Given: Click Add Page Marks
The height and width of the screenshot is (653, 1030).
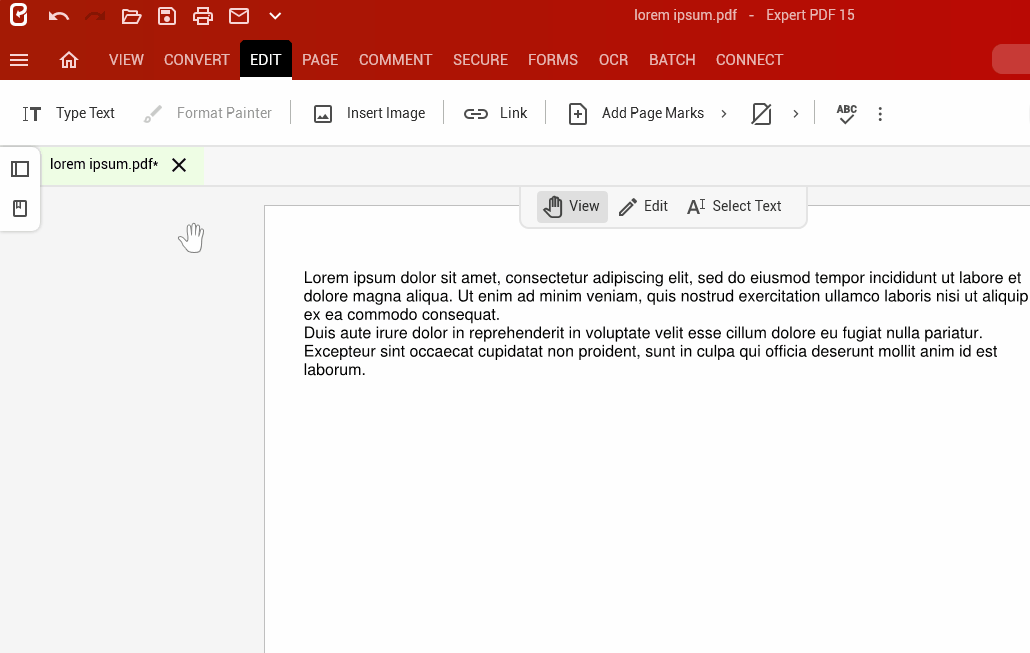Looking at the screenshot, I should click(636, 114).
